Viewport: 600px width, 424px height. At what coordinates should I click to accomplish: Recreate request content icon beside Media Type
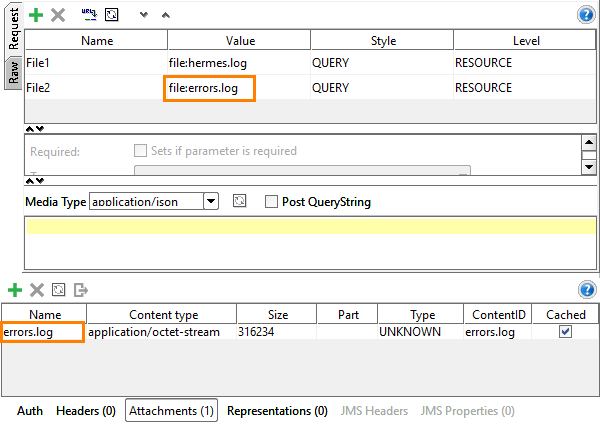240,201
